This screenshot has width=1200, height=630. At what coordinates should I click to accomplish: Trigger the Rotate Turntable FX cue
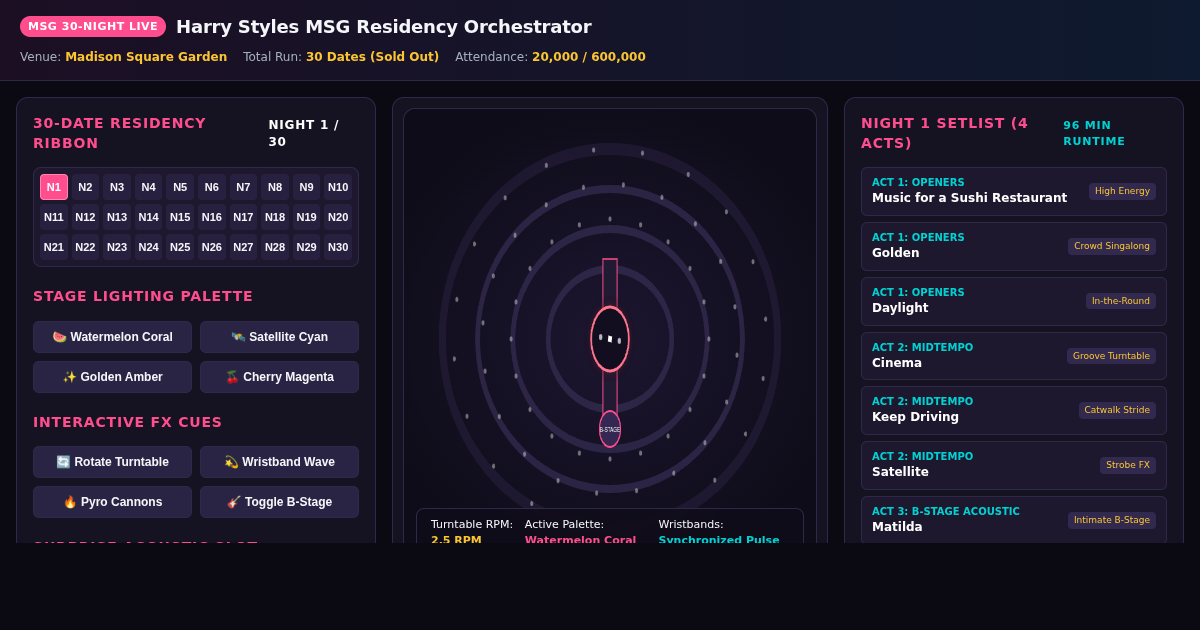[112, 462]
